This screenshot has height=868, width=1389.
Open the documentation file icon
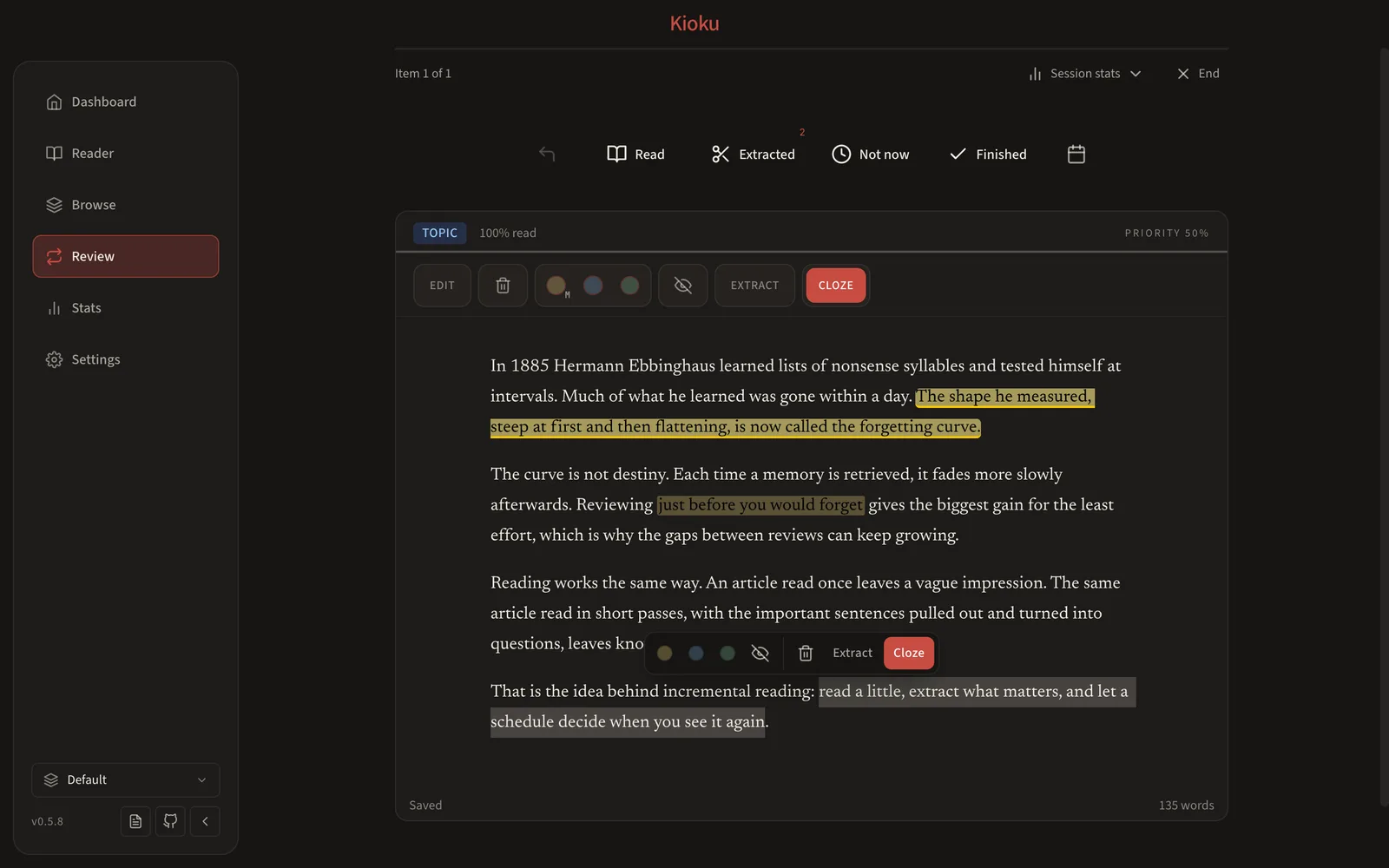click(135, 821)
